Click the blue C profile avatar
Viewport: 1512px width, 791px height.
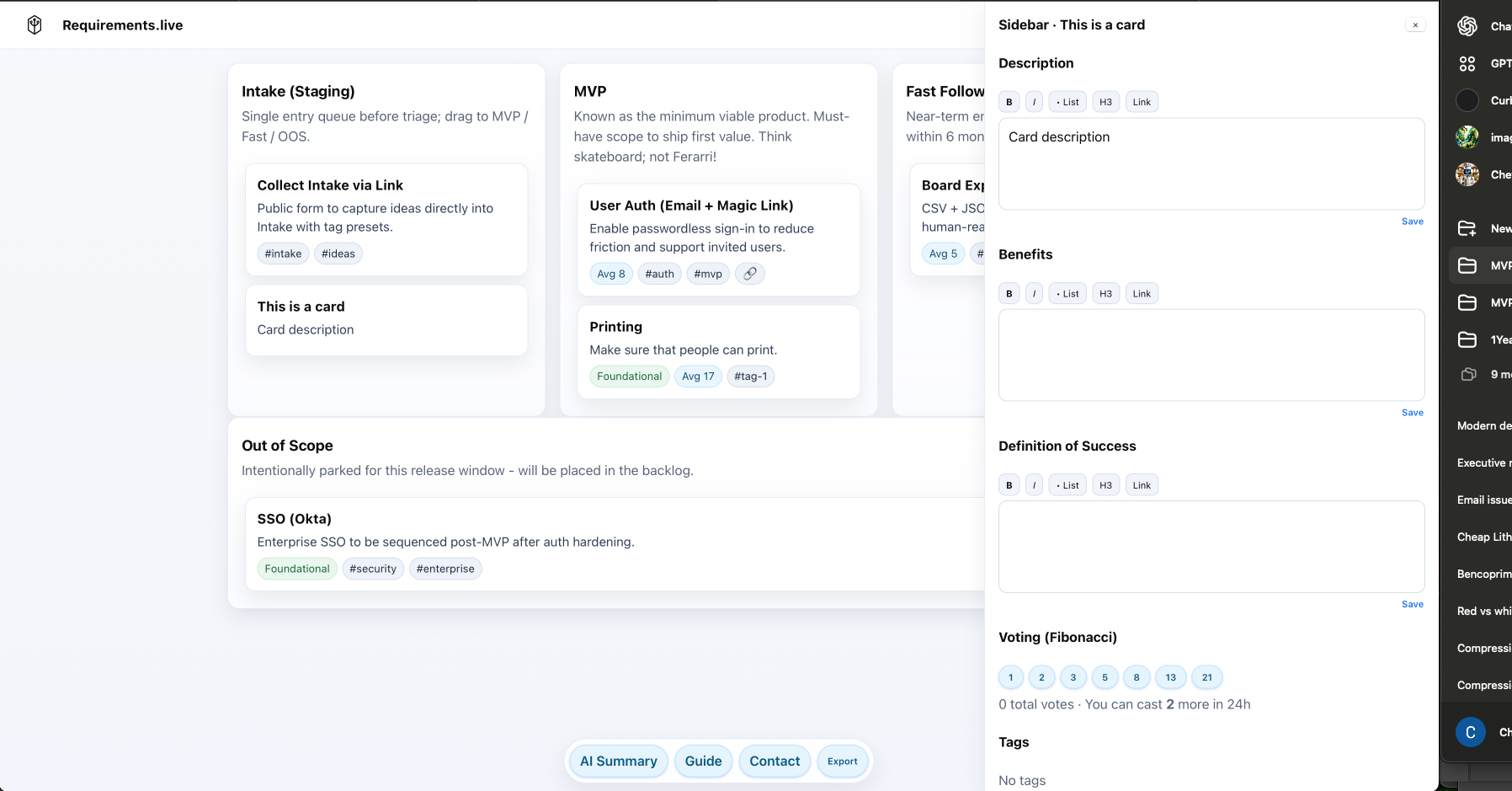[1470, 732]
